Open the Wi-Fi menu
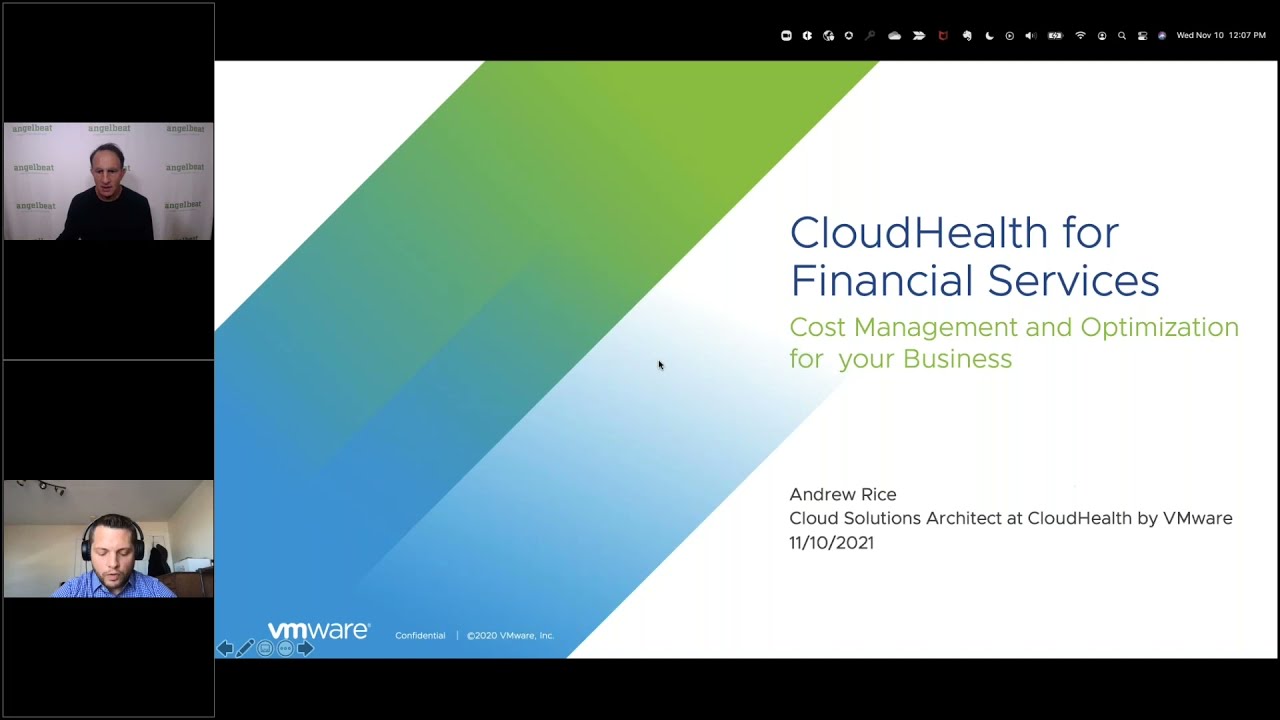 (1080, 36)
